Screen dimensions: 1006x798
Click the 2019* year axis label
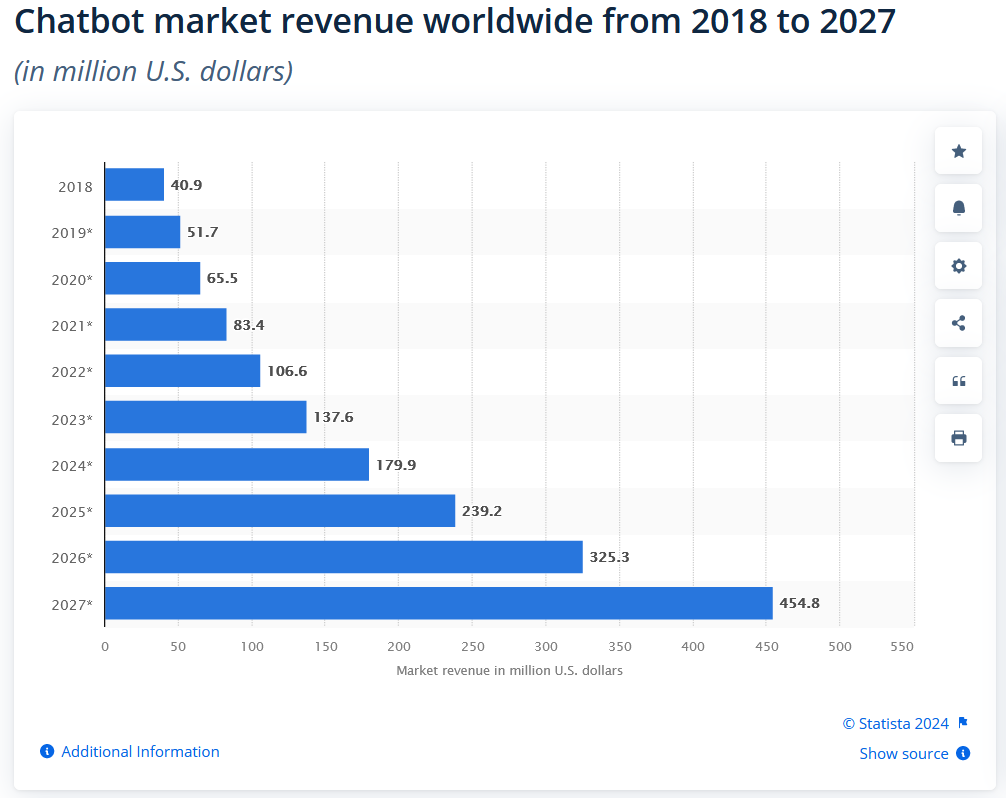[x=72, y=232]
